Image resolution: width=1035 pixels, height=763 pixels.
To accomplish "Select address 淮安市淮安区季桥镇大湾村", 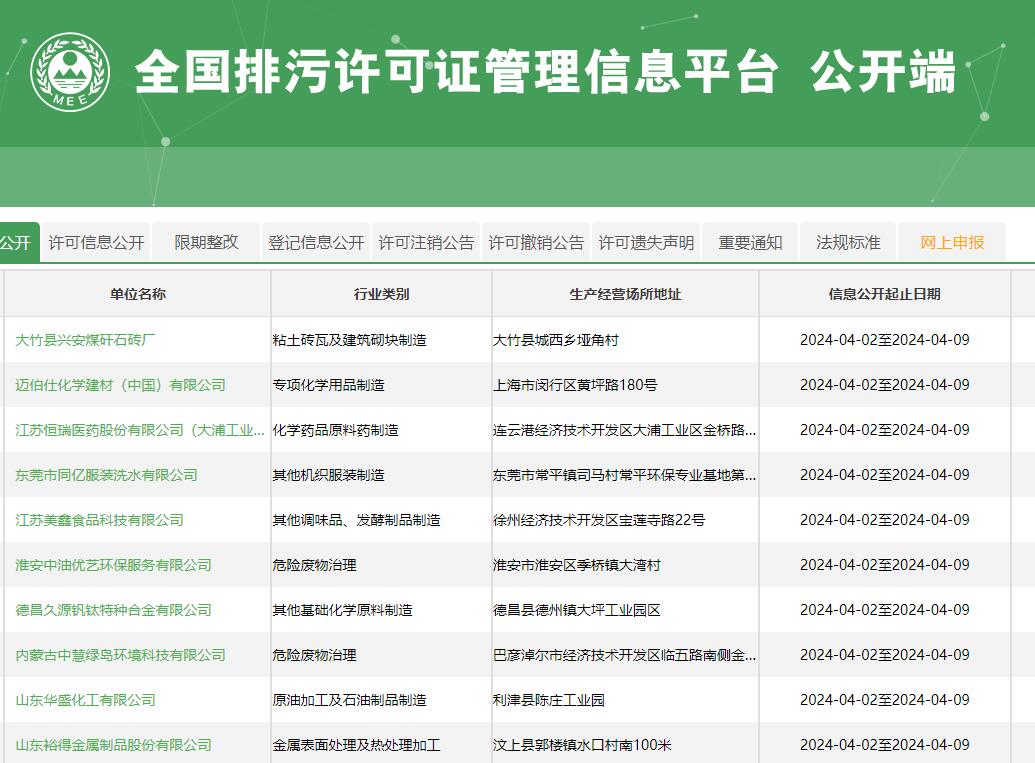I will pos(577,565).
